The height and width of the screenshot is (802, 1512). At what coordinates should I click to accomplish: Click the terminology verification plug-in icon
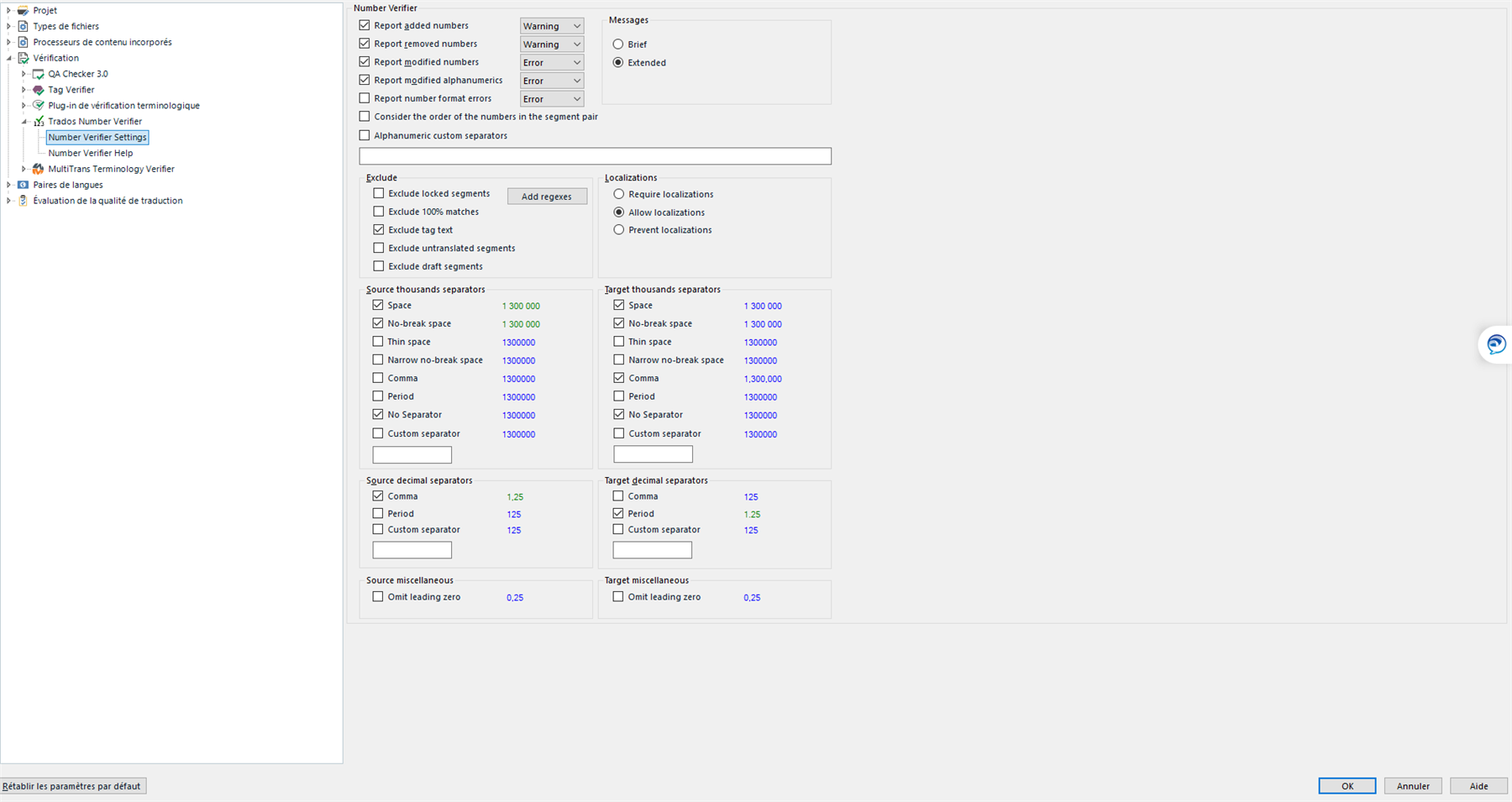(x=38, y=106)
